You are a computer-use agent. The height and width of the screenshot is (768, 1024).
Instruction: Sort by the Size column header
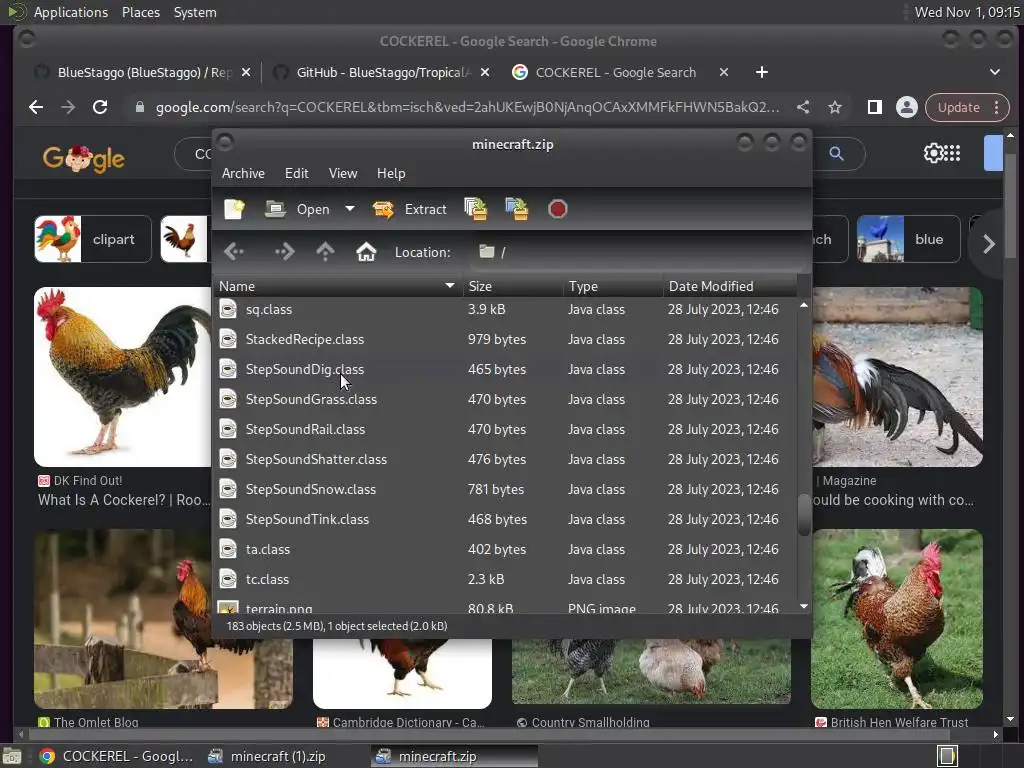point(513,286)
